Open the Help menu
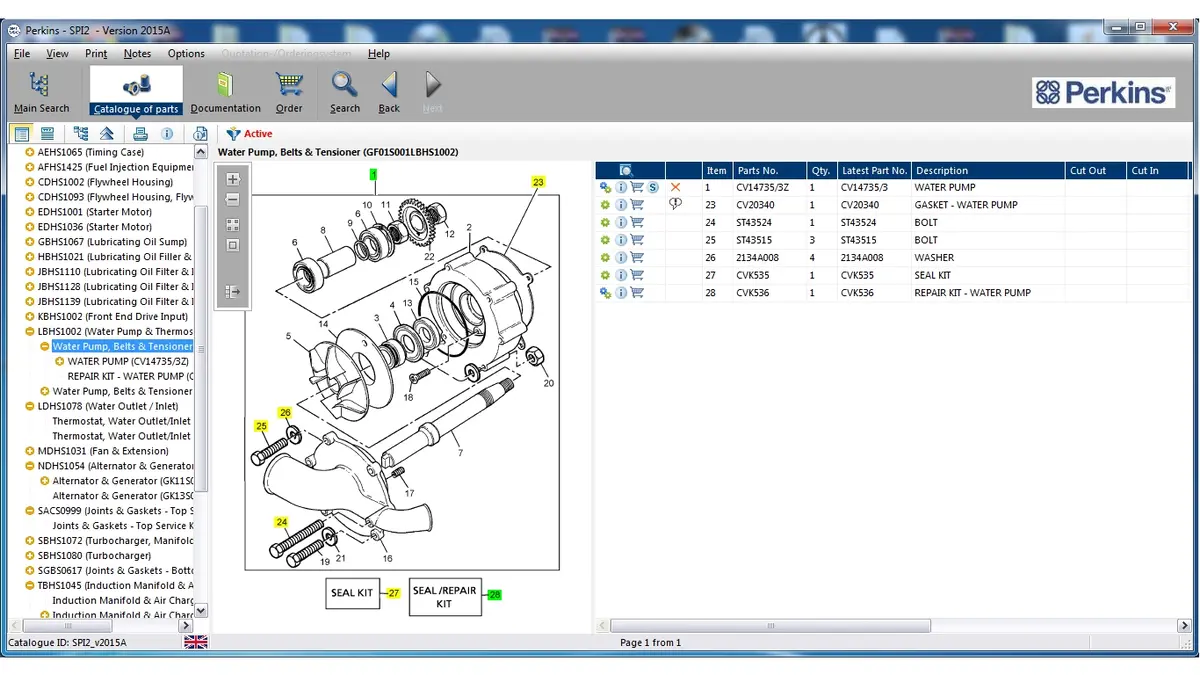This screenshot has height=675, width=1200. click(379, 54)
